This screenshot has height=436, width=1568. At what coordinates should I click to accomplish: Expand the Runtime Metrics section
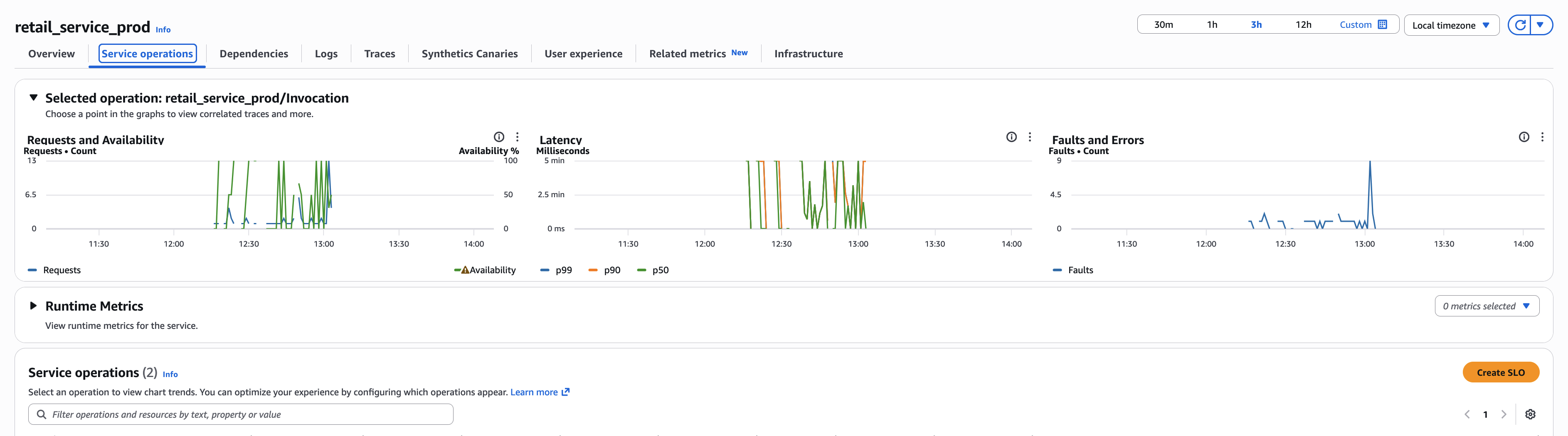34,305
